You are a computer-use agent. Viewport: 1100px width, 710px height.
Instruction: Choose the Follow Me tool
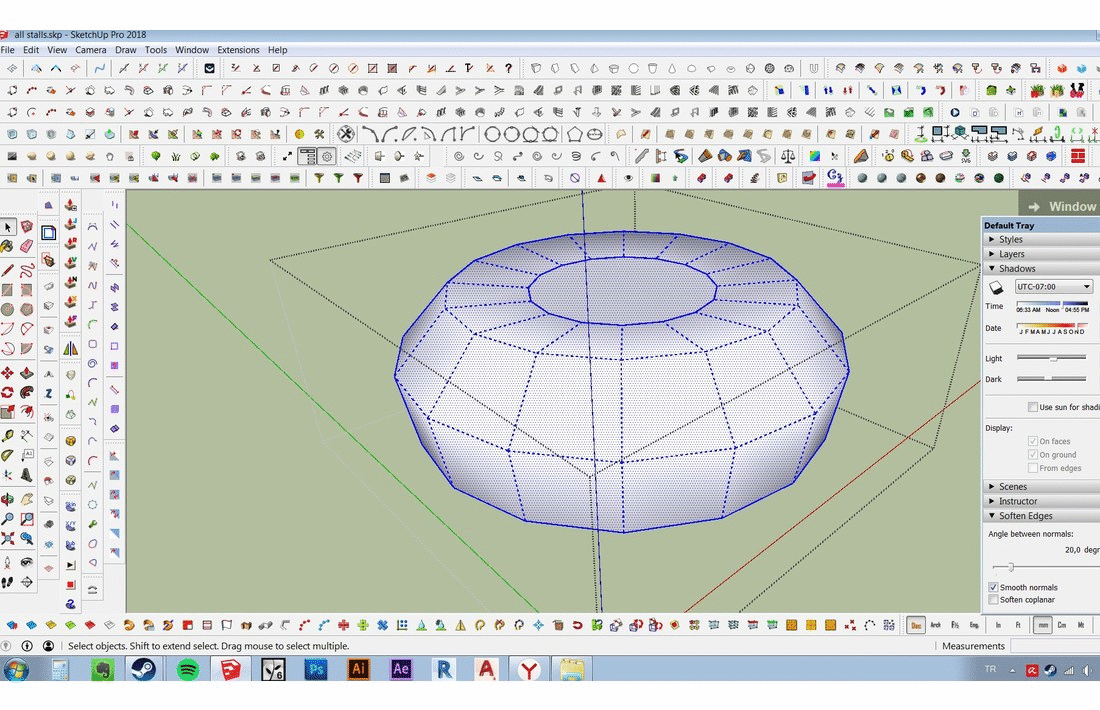click(x=27, y=392)
